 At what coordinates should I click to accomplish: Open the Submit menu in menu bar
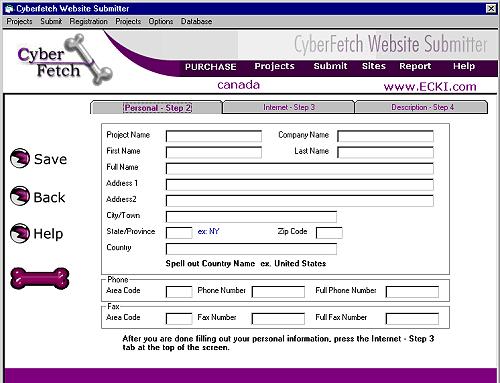51,21
